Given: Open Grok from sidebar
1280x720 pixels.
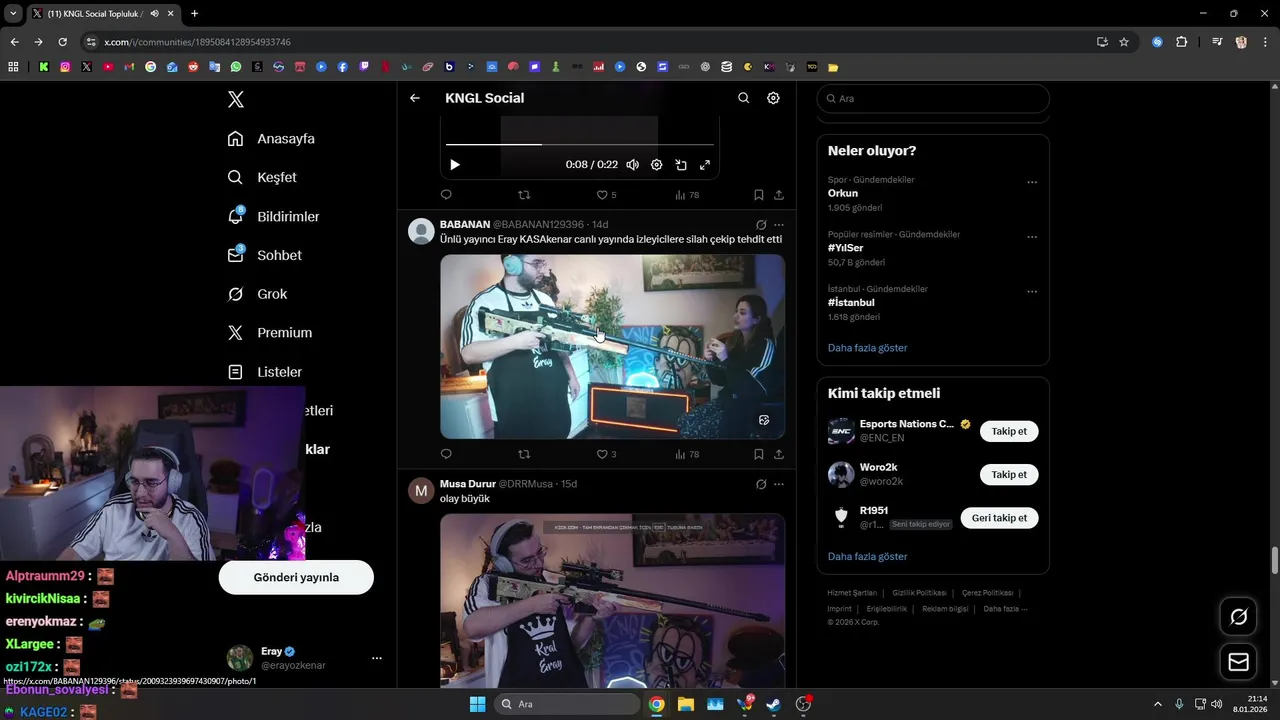Looking at the screenshot, I should pos(257,294).
